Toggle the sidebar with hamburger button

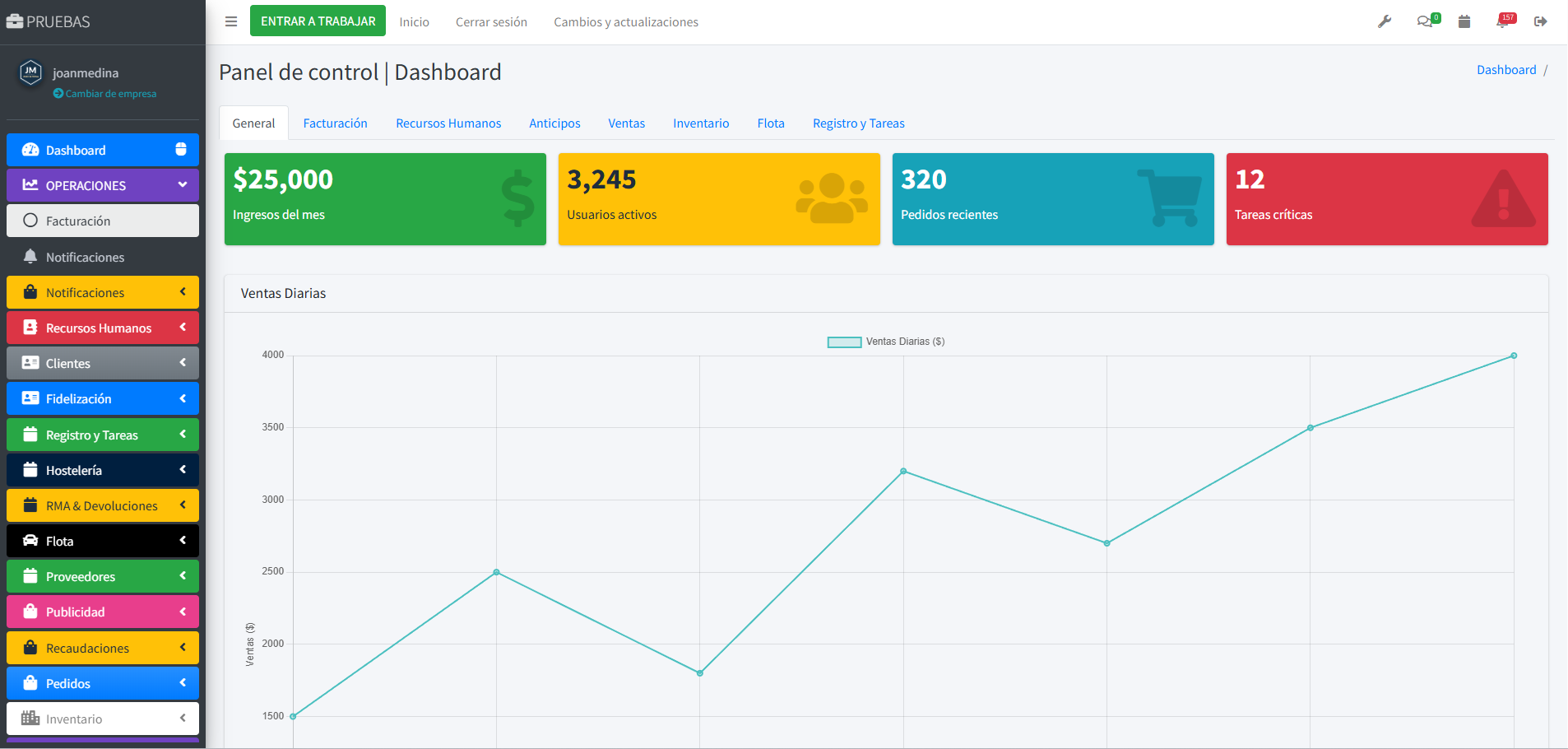[x=231, y=22]
